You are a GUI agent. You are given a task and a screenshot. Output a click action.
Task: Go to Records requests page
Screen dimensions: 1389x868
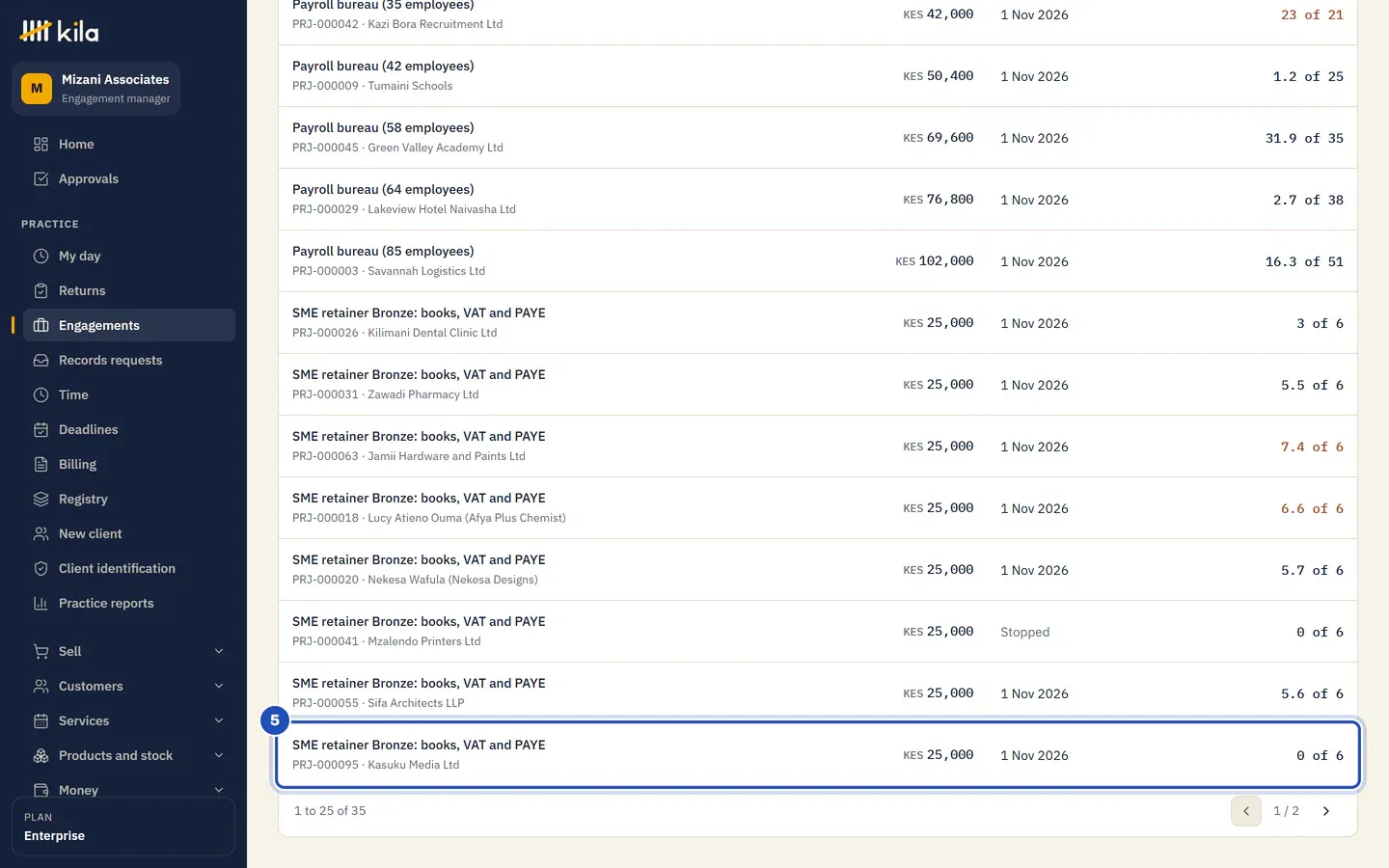[129, 361]
